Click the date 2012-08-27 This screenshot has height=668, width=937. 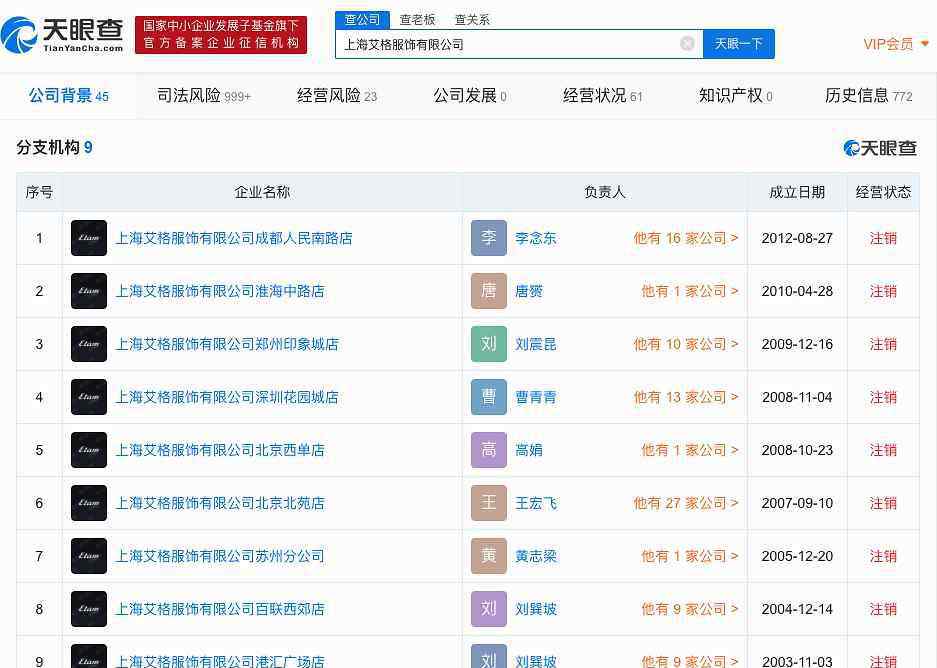797,238
